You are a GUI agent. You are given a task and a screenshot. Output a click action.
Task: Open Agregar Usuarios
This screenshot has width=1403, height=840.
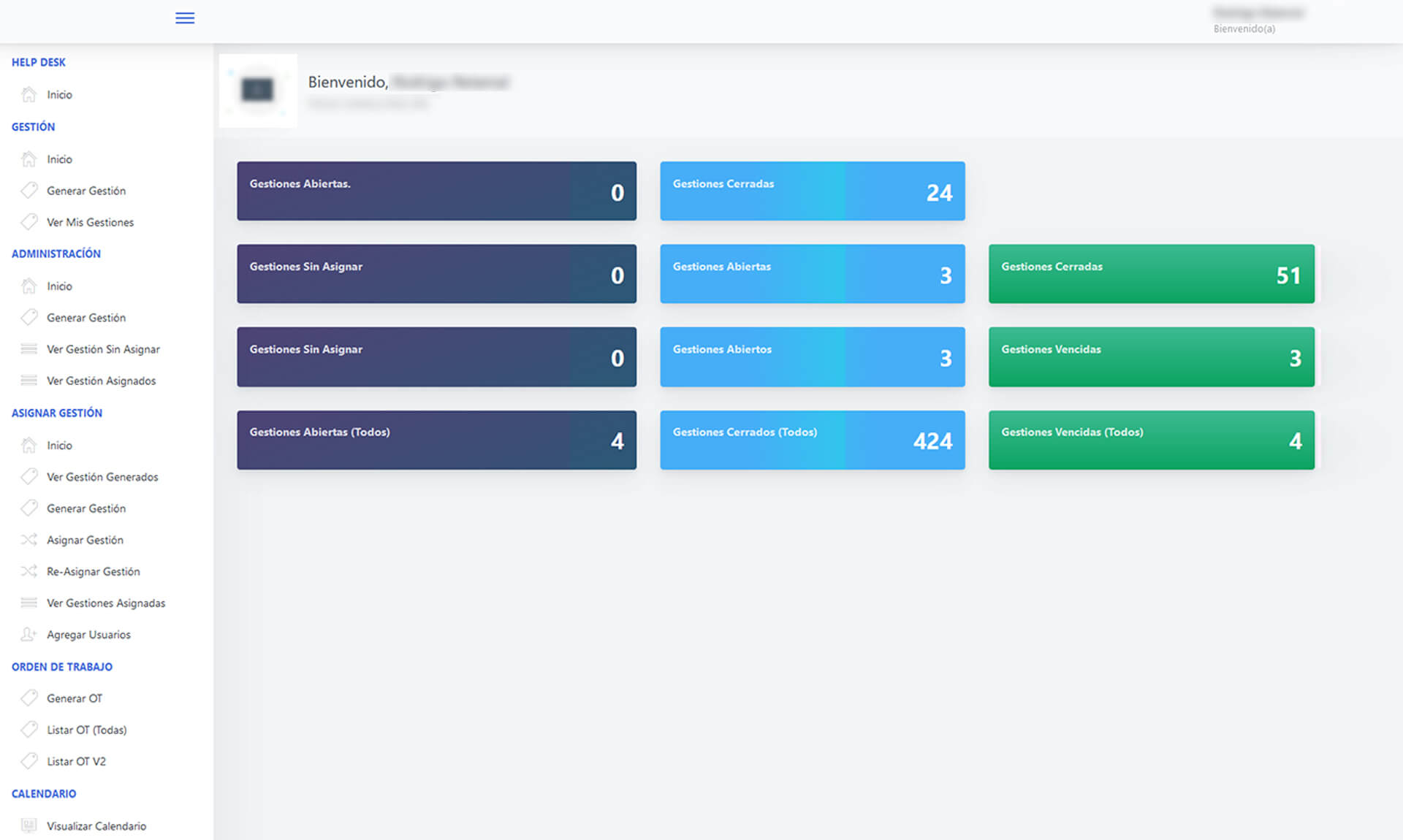[88, 635]
